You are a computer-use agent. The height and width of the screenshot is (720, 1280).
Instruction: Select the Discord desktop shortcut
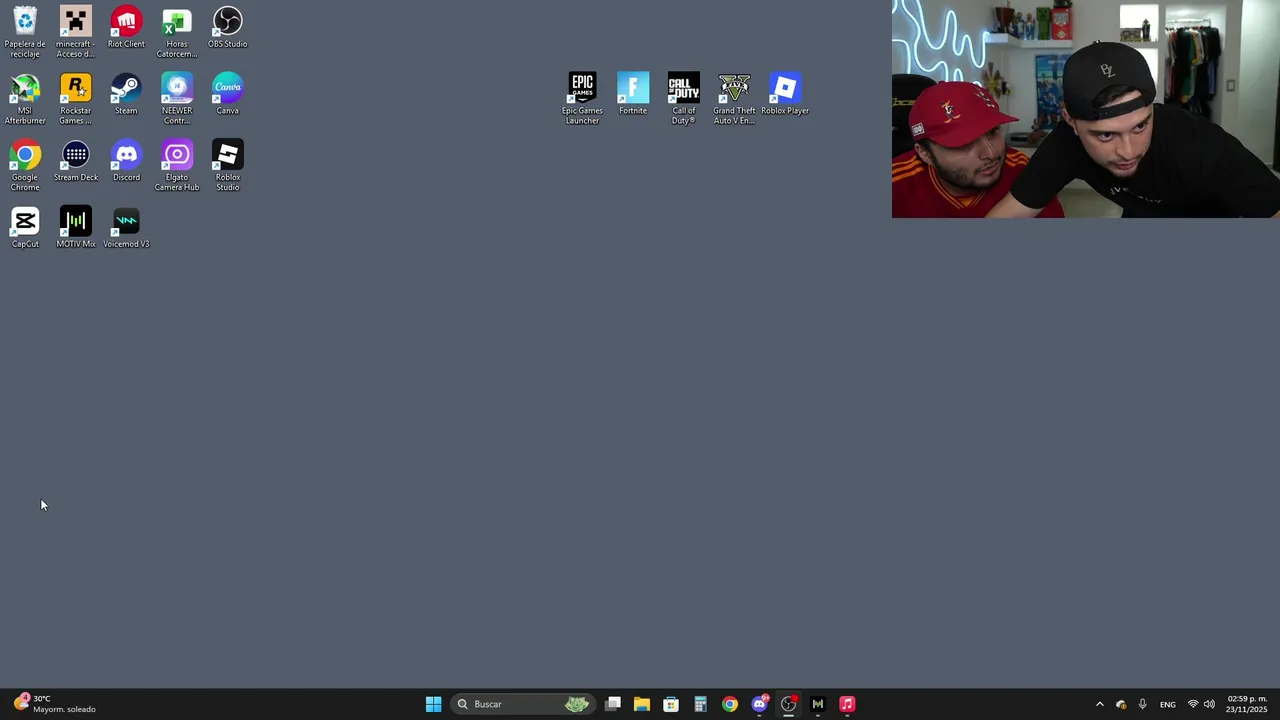[x=126, y=162]
